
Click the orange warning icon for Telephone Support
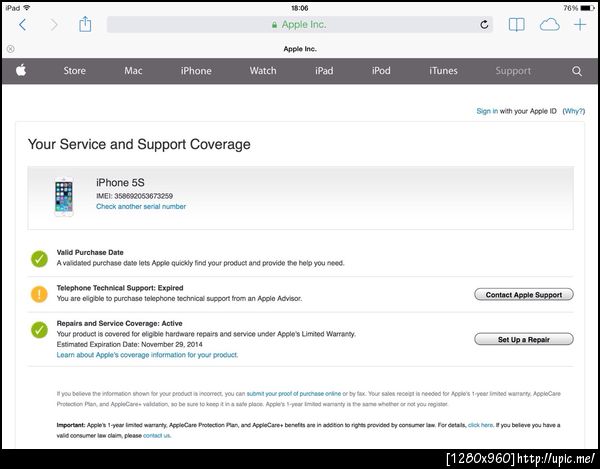(x=39, y=294)
